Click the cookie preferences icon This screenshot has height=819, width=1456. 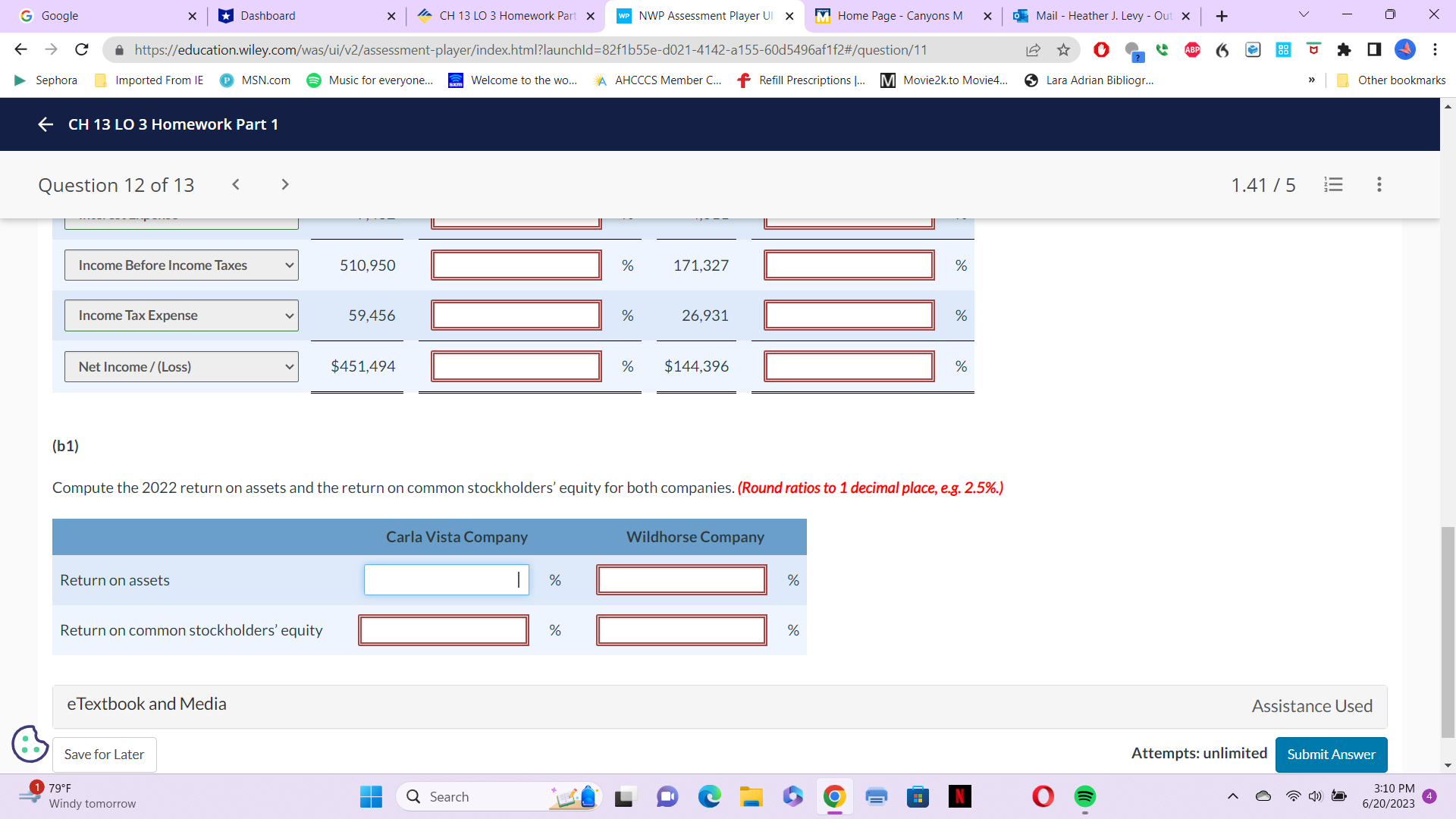point(30,743)
